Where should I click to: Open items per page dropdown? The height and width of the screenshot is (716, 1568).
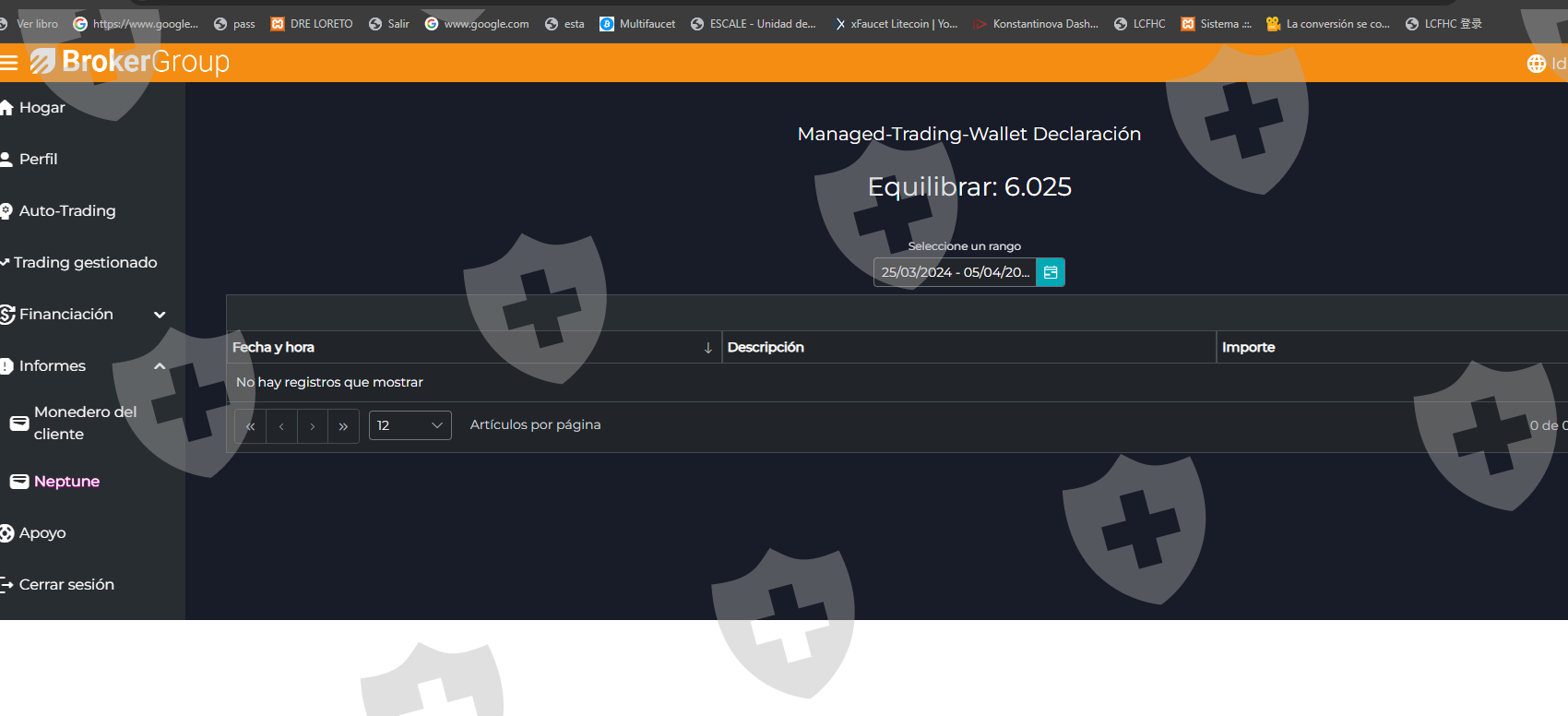410,425
